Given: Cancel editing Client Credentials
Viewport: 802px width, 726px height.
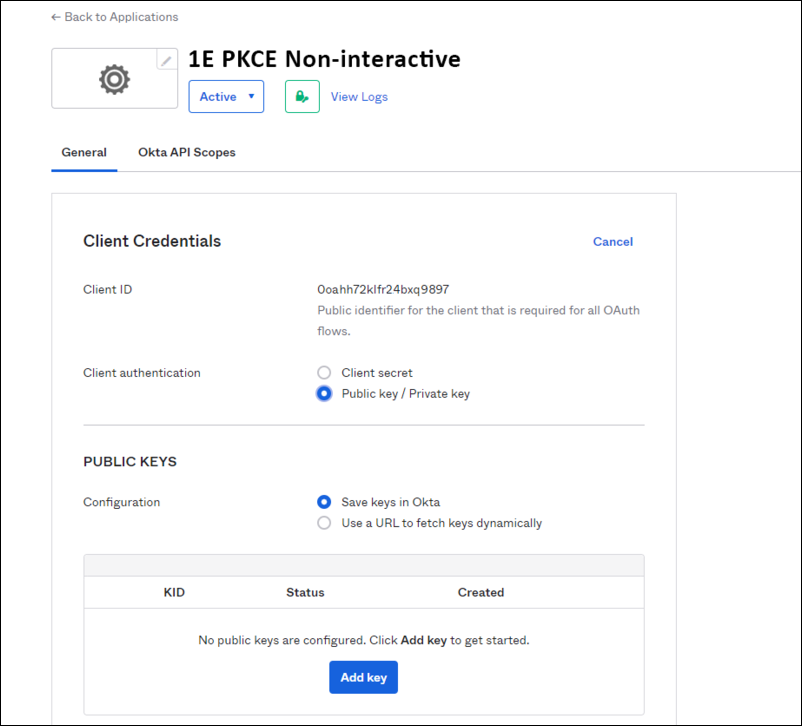Looking at the screenshot, I should pyautogui.click(x=612, y=242).
